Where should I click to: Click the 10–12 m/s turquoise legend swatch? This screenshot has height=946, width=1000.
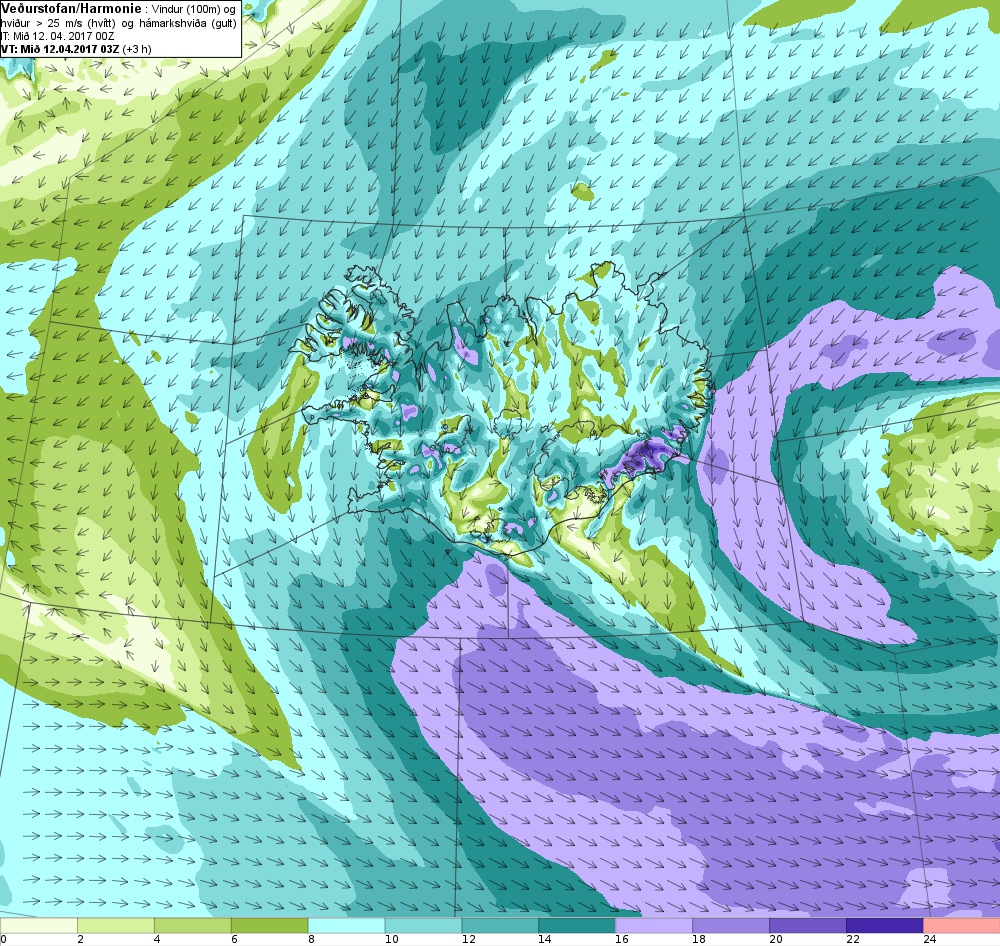click(423, 925)
